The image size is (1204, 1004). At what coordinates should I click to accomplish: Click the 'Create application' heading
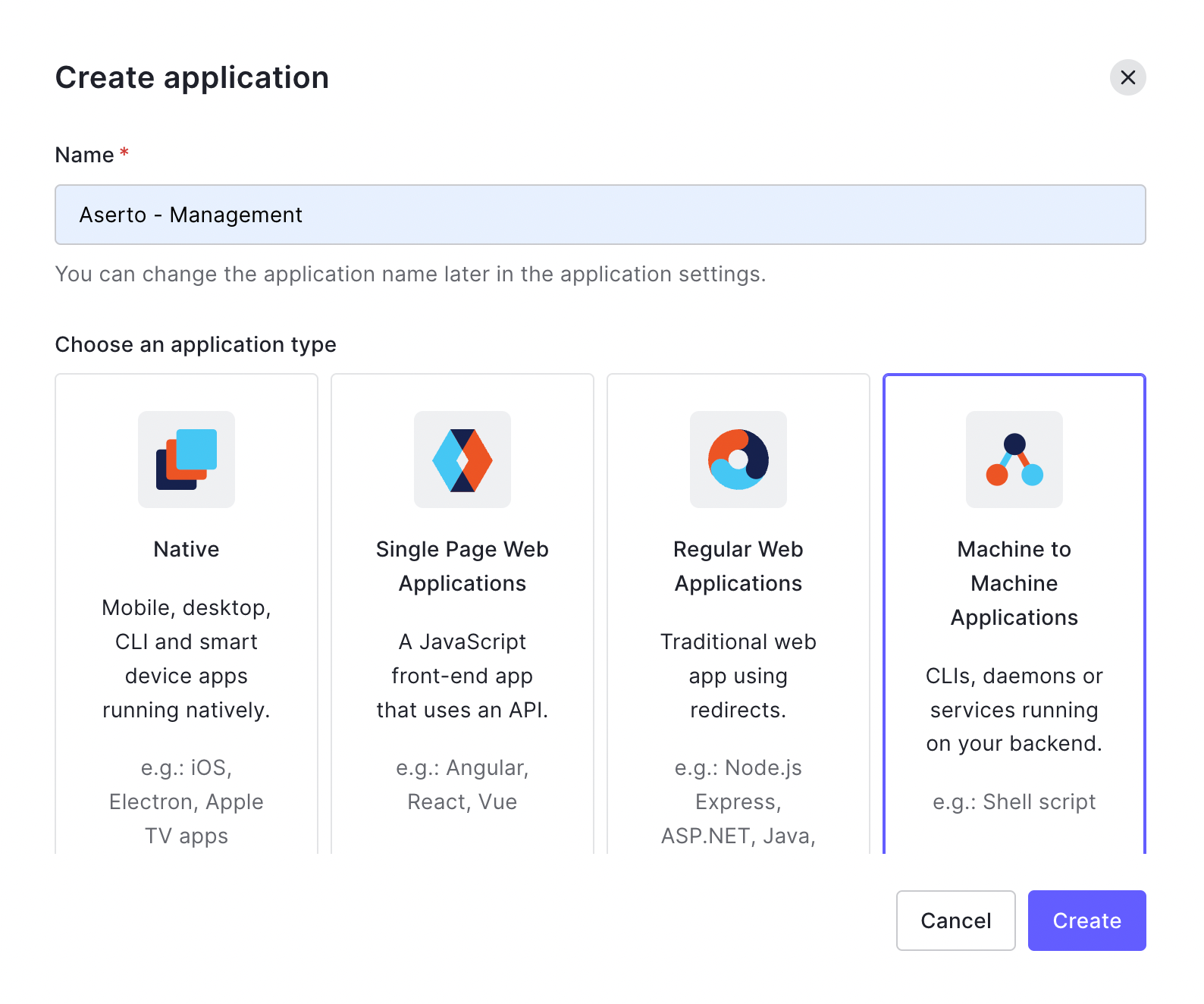[193, 77]
